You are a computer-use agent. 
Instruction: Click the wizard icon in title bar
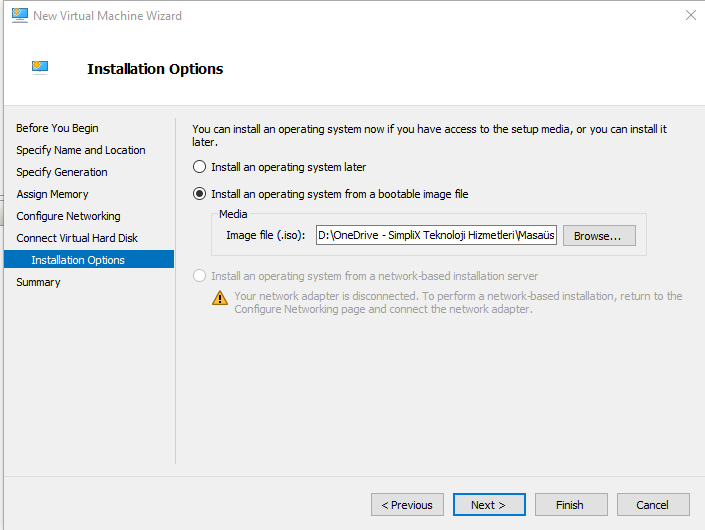pos(20,16)
